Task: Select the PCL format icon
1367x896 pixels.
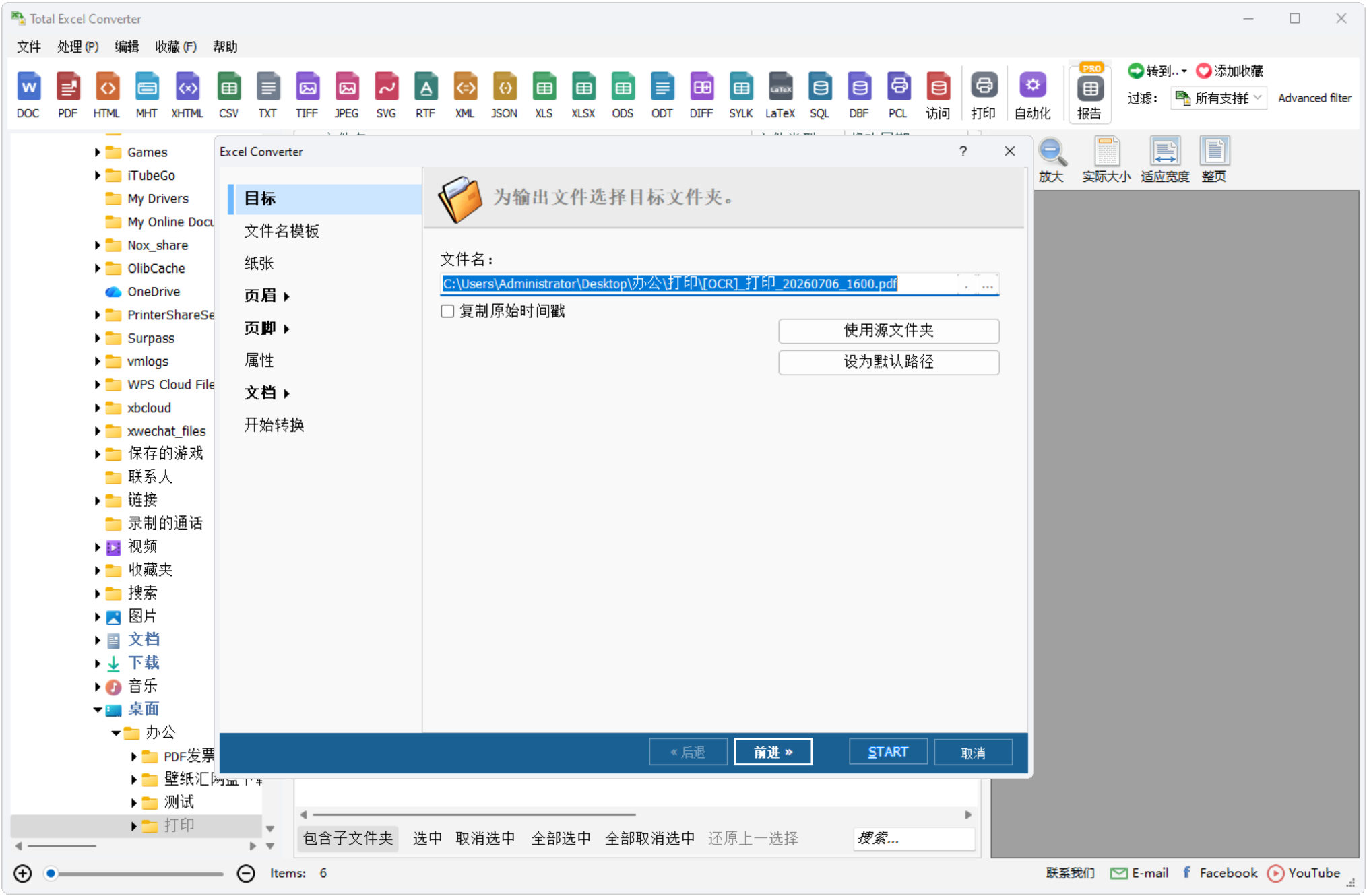Action: click(899, 95)
